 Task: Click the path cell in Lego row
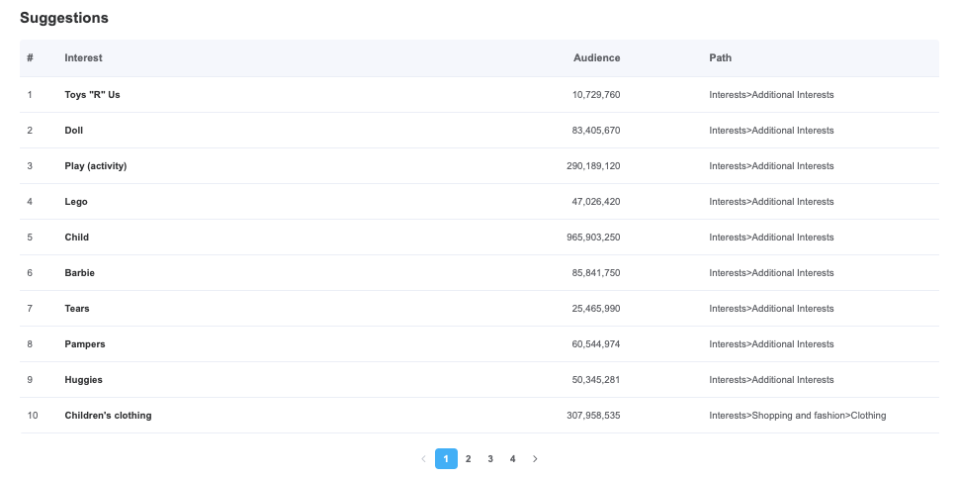pos(771,202)
